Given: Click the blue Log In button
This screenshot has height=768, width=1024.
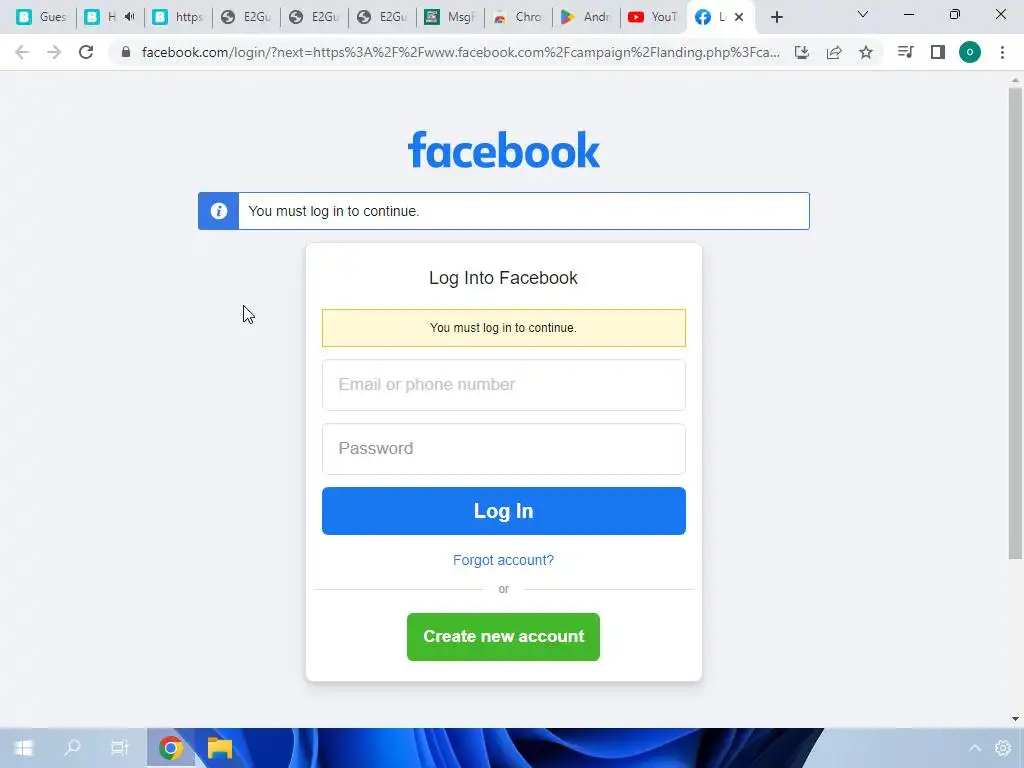Looking at the screenshot, I should 504,511.
